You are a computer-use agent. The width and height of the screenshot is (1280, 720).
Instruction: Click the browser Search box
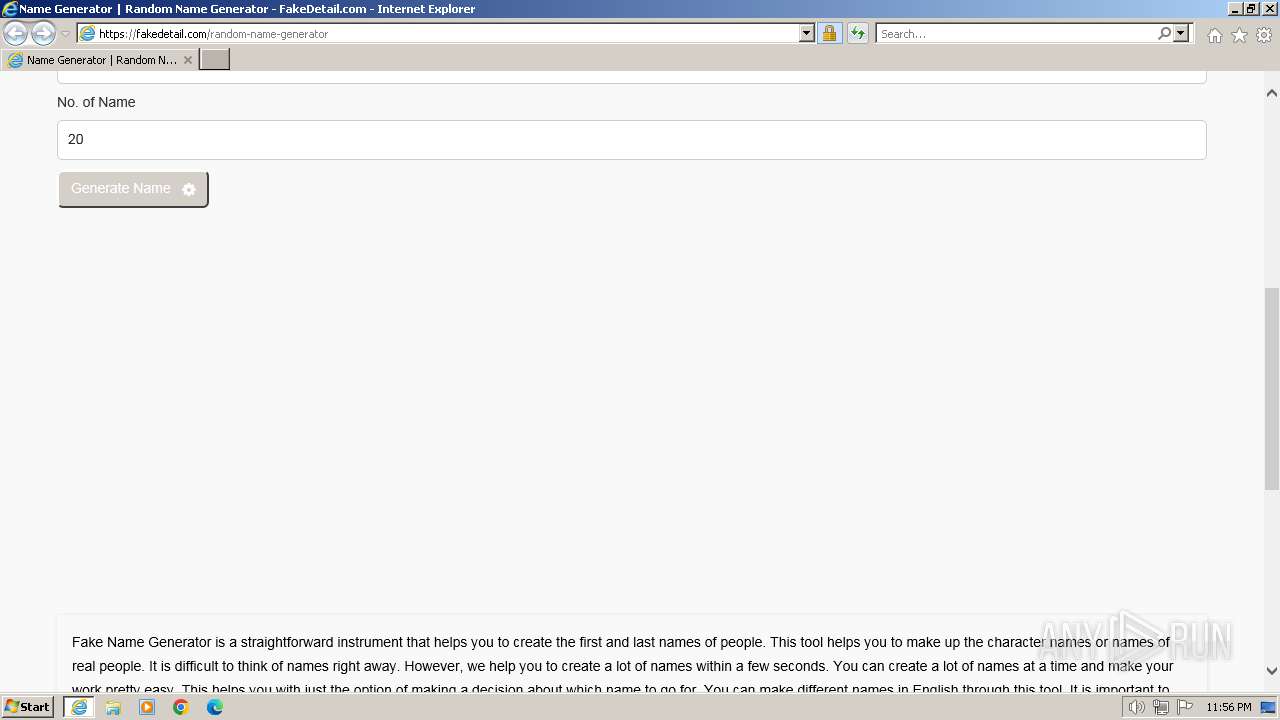[1015, 34]
